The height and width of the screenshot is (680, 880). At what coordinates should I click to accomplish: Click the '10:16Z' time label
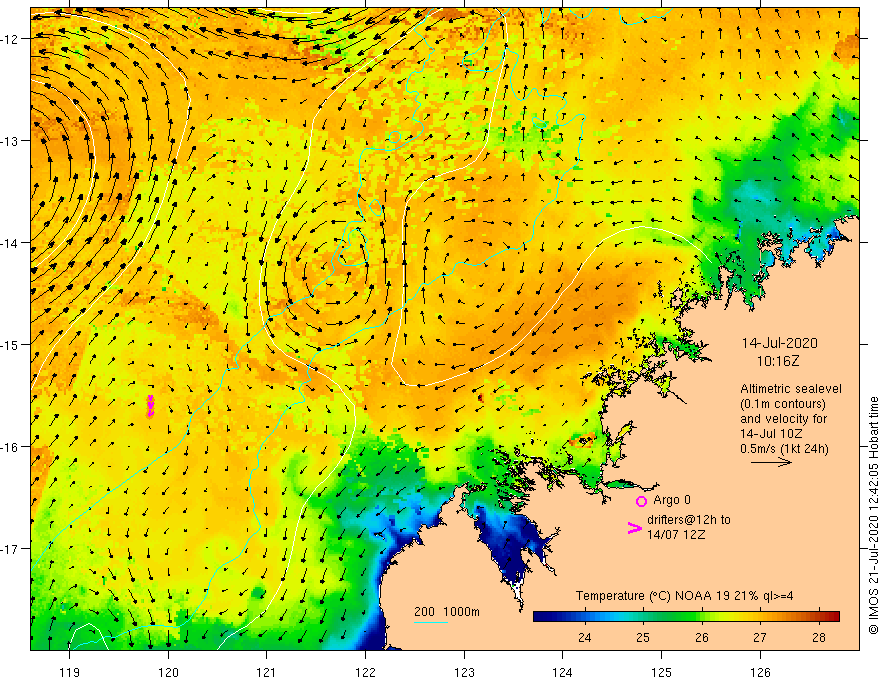(x=778, y=361)
